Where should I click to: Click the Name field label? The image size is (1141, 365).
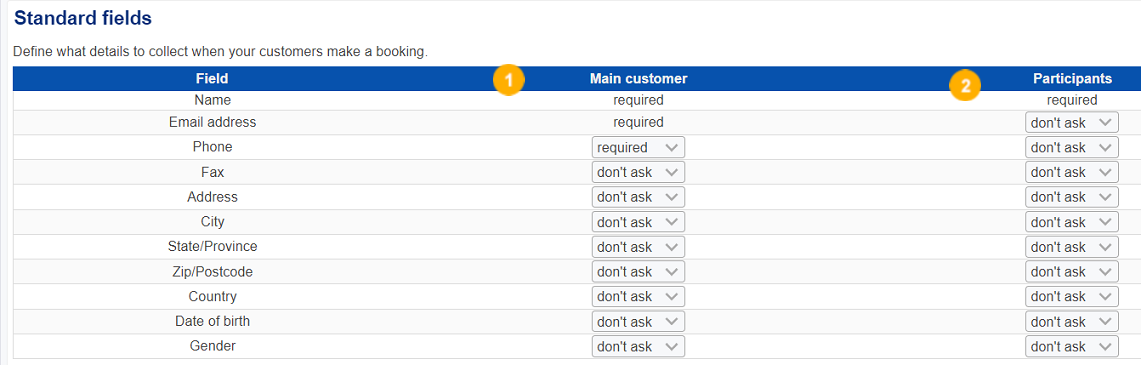pyautogui.click(x=212, y=100)
